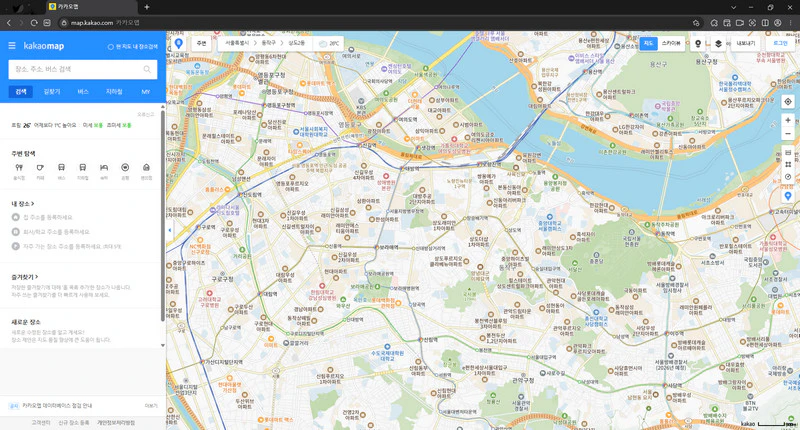Open the kakaomap hamburger menu
Image resolution: width=800 pixels, height=430 pixels.
(12, 46)
